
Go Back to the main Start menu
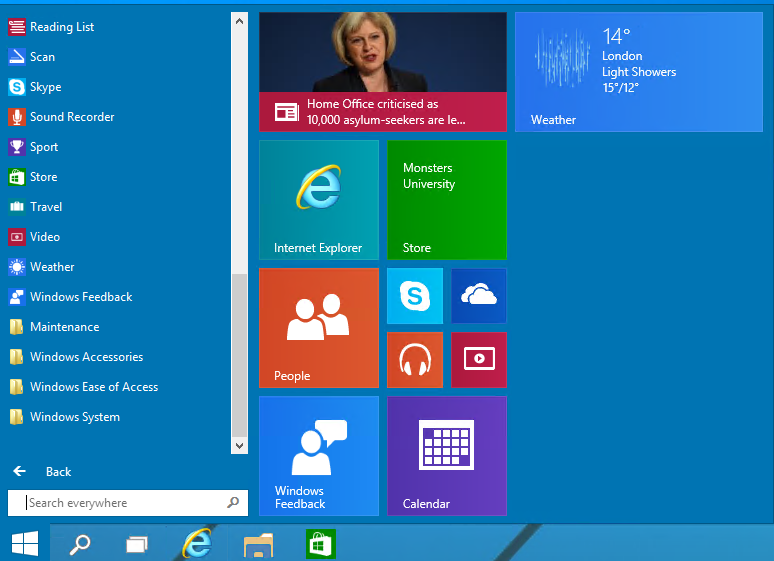pos(42,472)
